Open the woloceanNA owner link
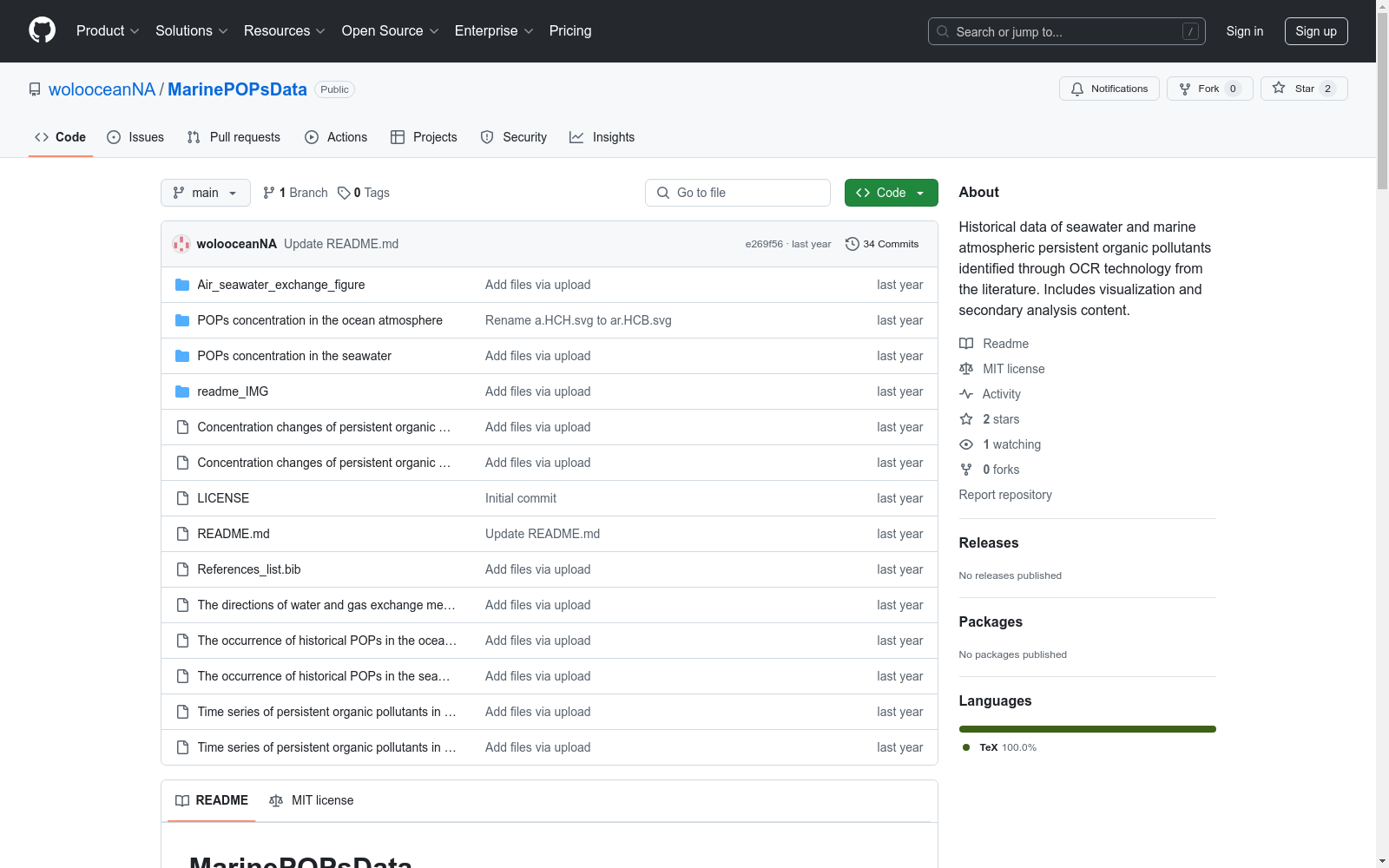Image resolution: width=1389 pixels, height=868 pixels. click(102, 89)
